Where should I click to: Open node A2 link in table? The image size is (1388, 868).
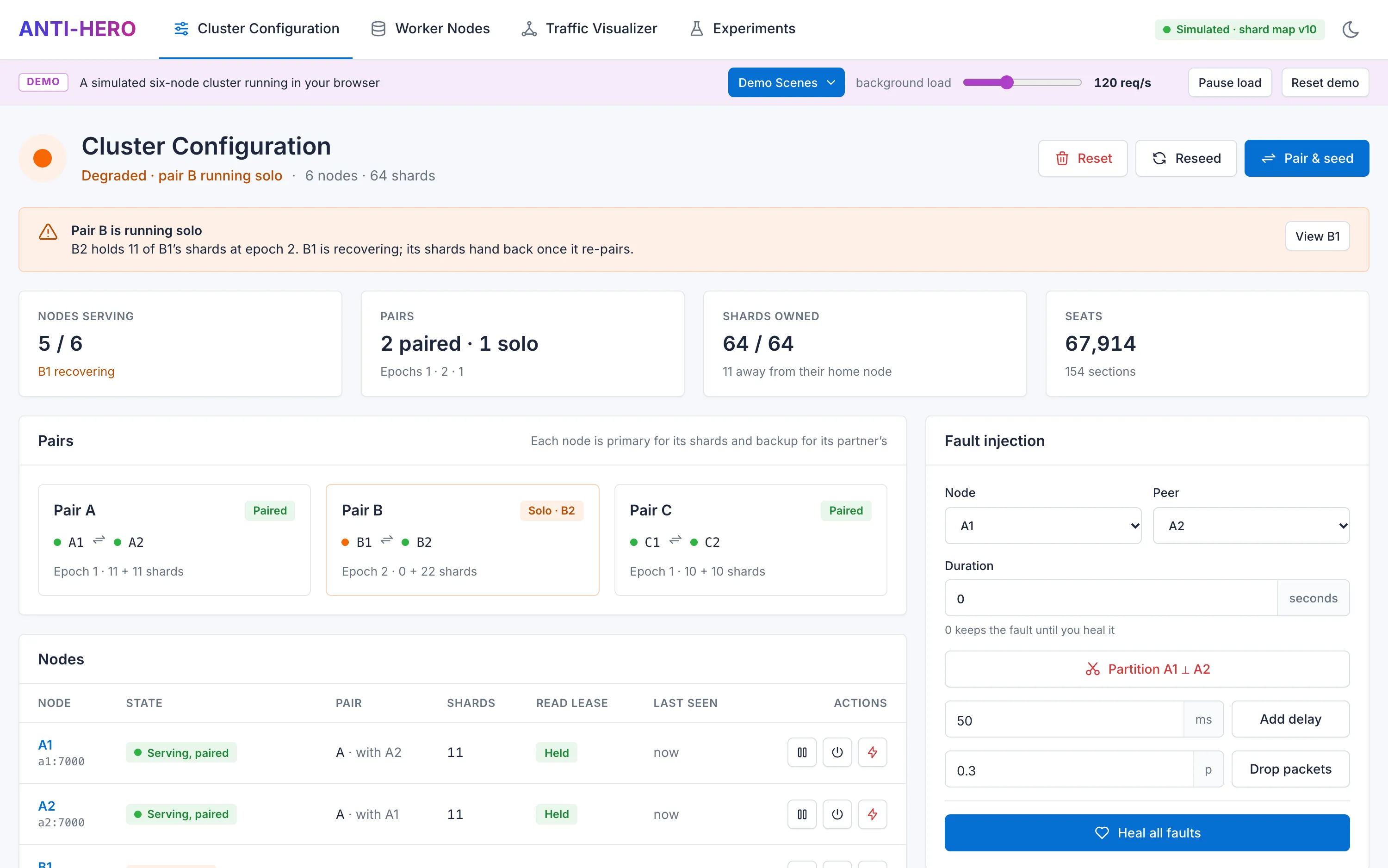tap(46, 806)
